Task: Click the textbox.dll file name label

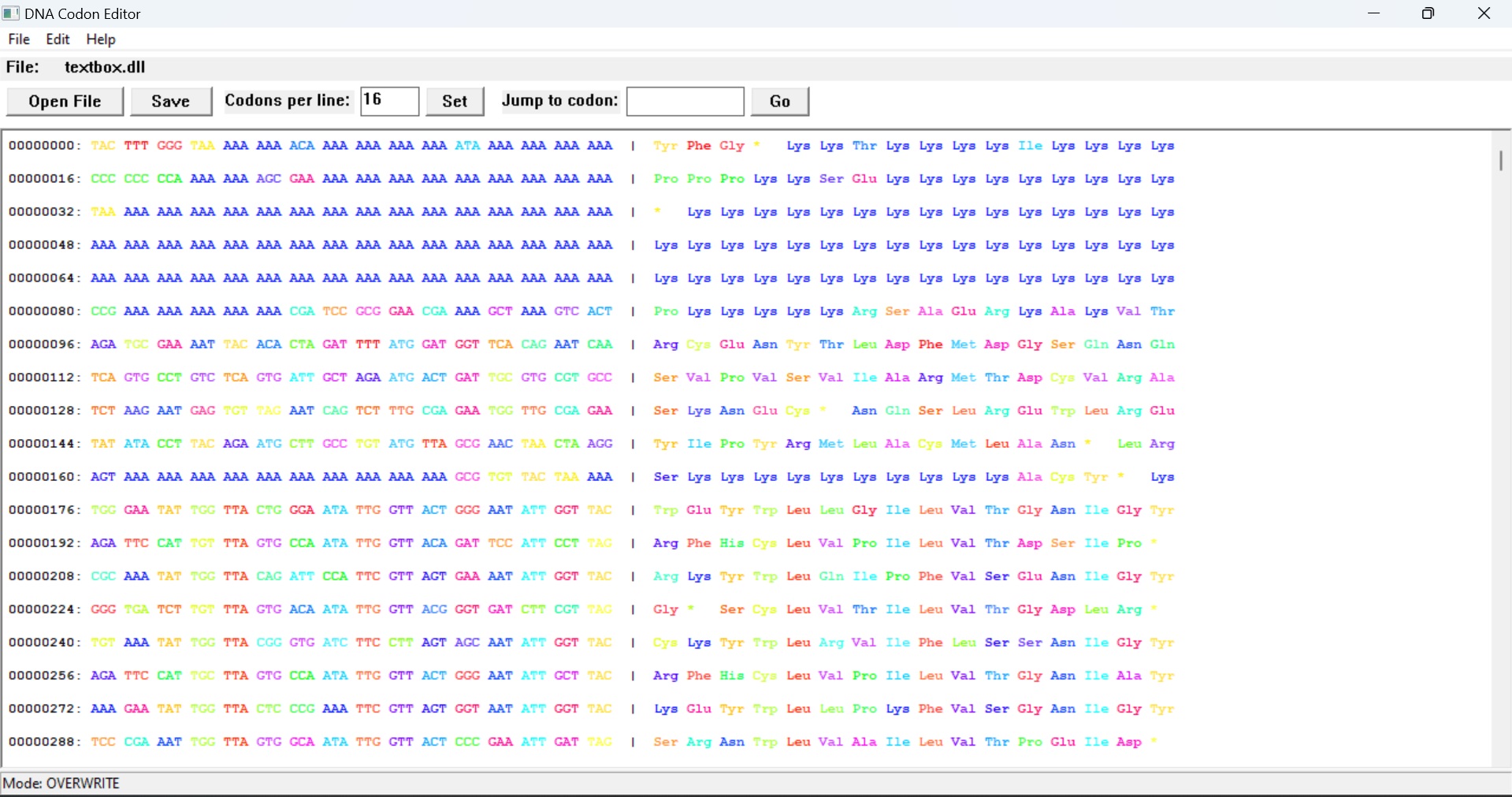Action: click(x=105, y=67)
